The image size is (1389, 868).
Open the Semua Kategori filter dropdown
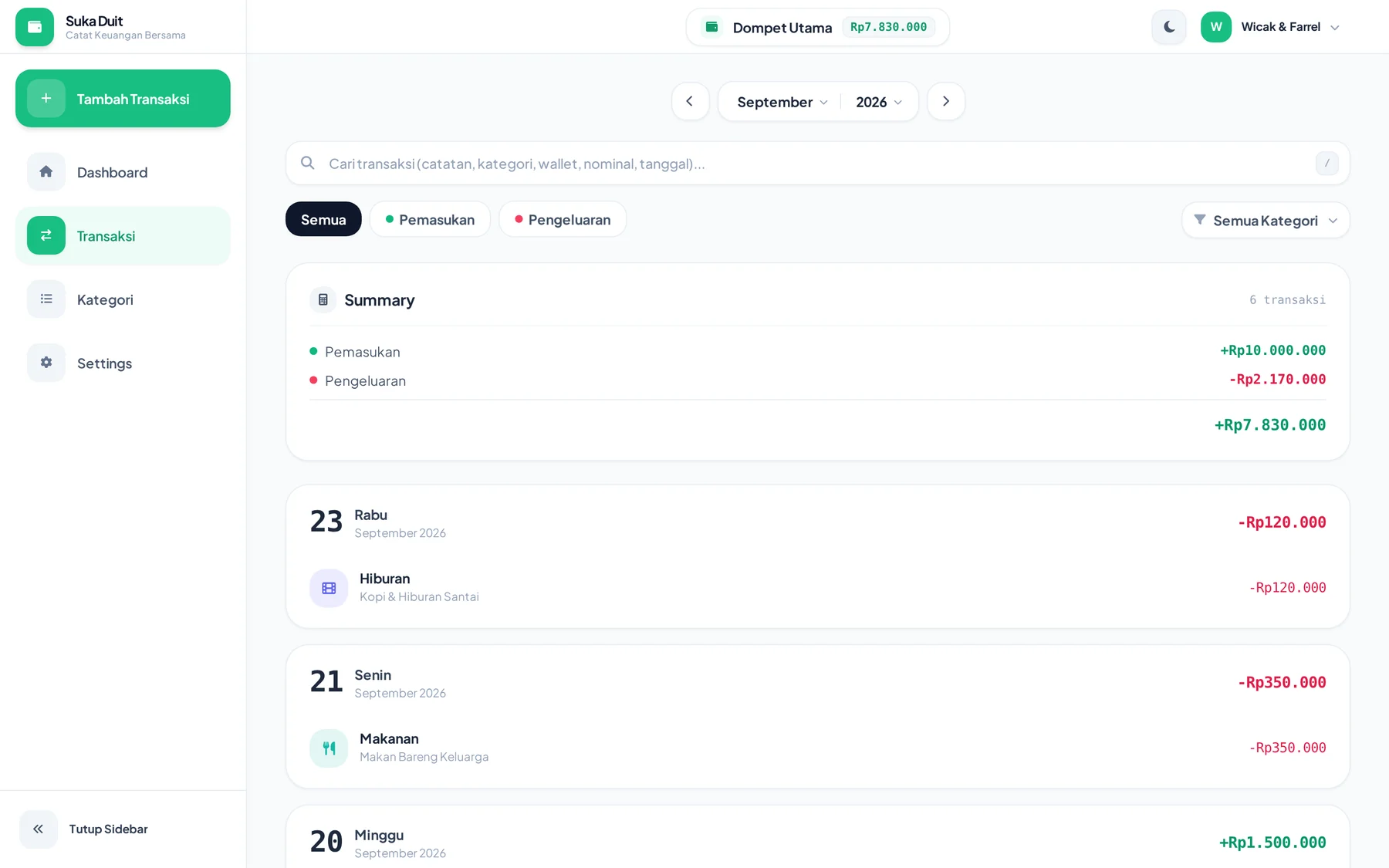tap(1266, 220)
